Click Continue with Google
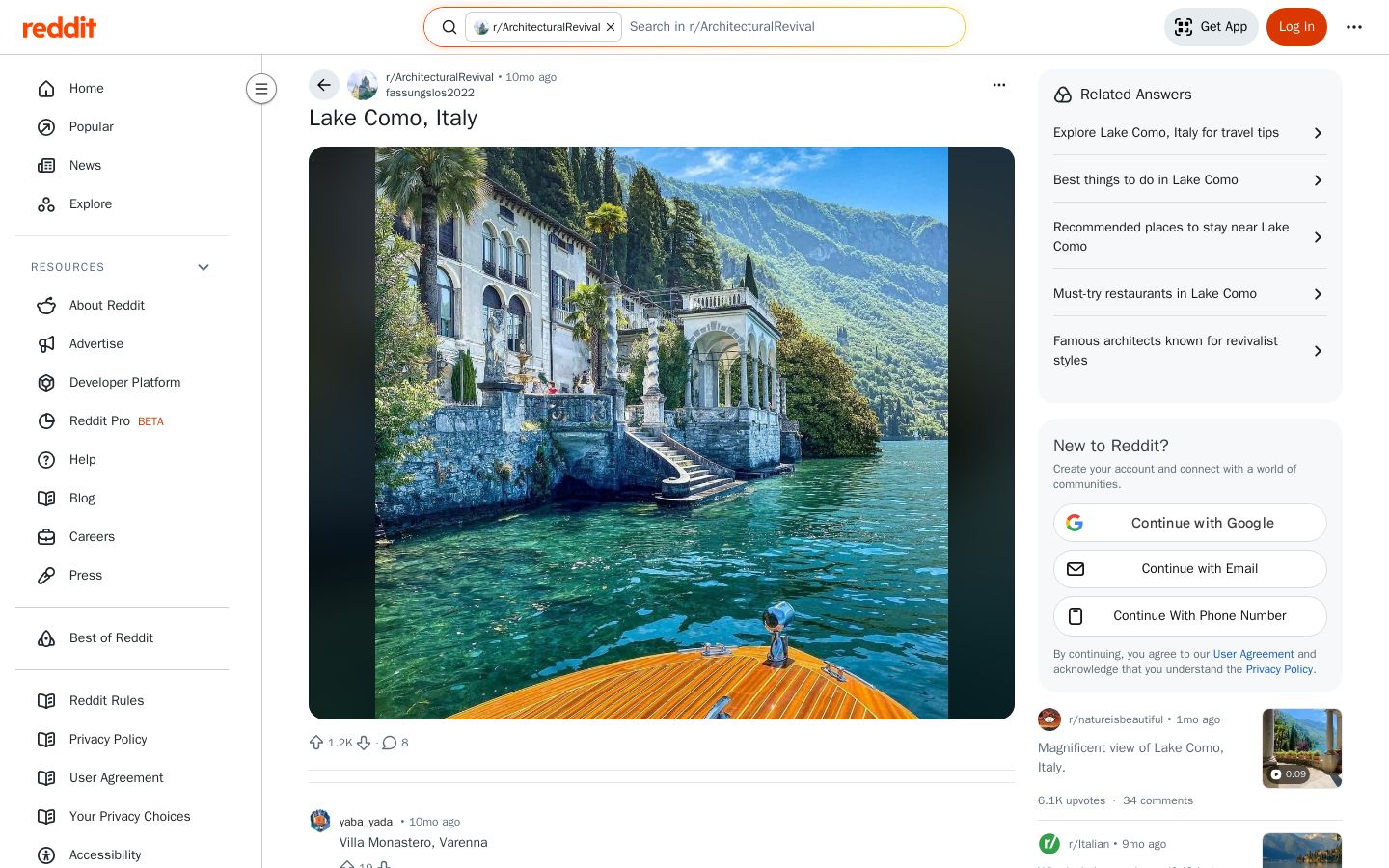1389x868 pixels. click(1190, 523)
